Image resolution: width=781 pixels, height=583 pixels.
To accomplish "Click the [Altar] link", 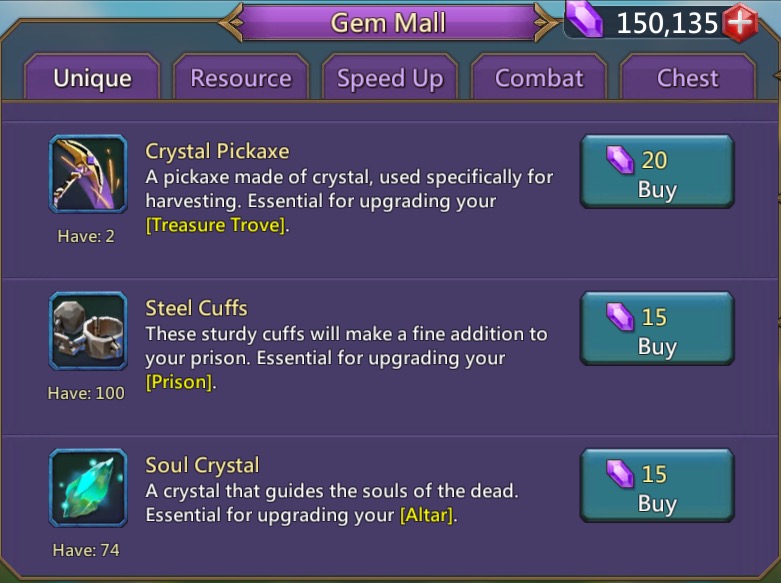I will (x=427, y=515).
